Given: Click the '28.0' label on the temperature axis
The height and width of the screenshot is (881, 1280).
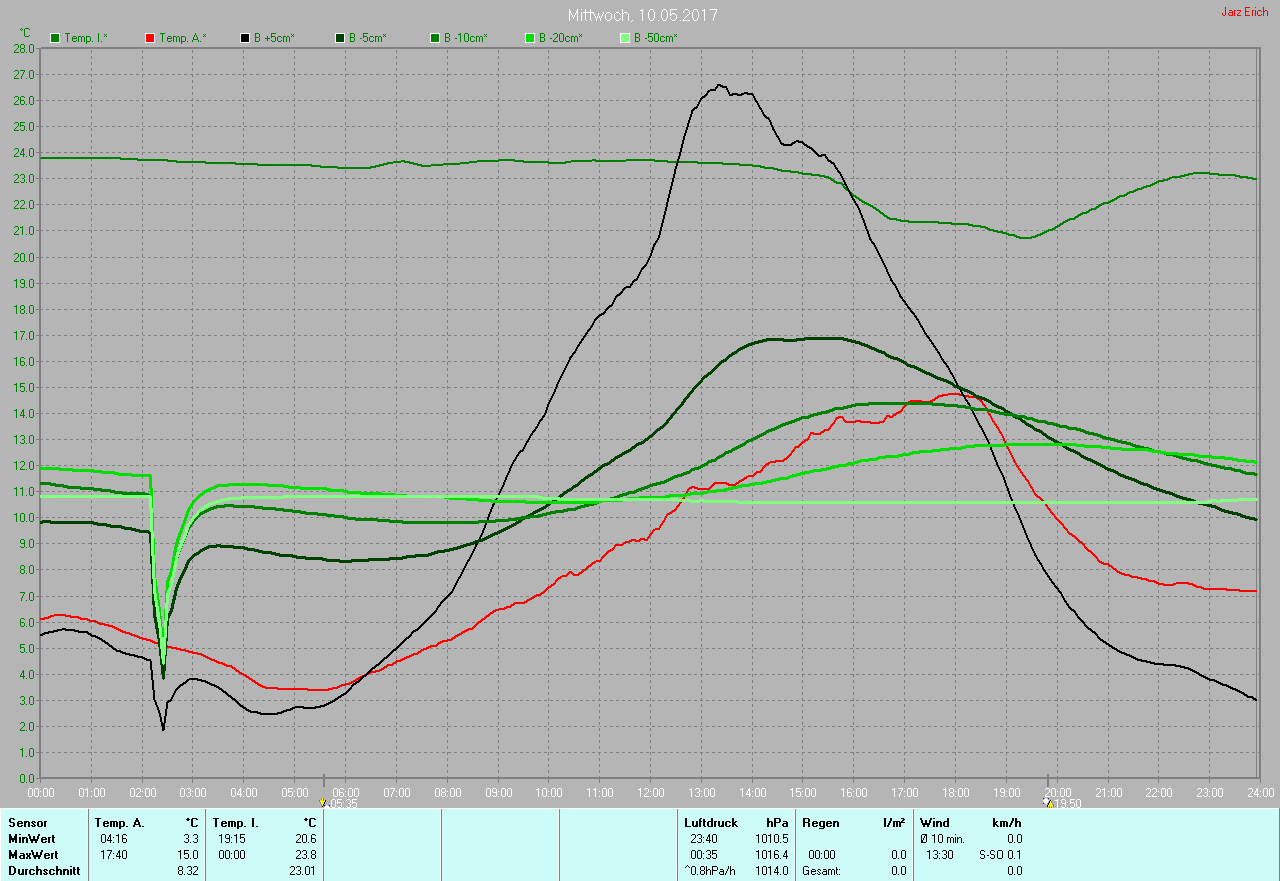Looking at the screenshot, I should [x=24, y=48].
